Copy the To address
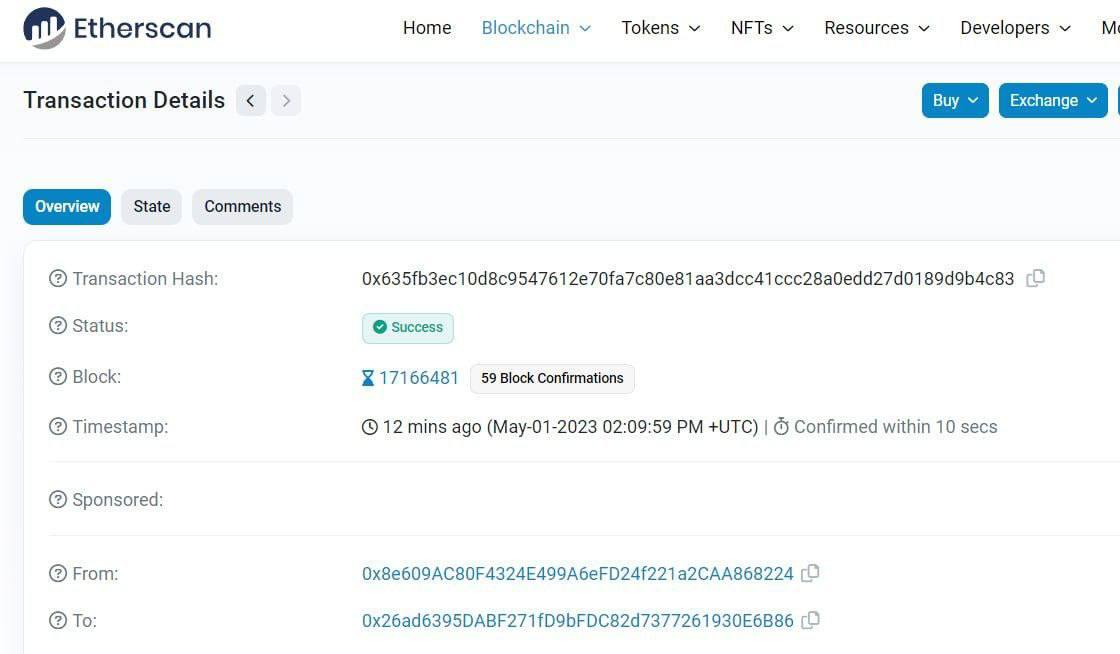This screenshot has height=654, width=1120. coord(811,620)
